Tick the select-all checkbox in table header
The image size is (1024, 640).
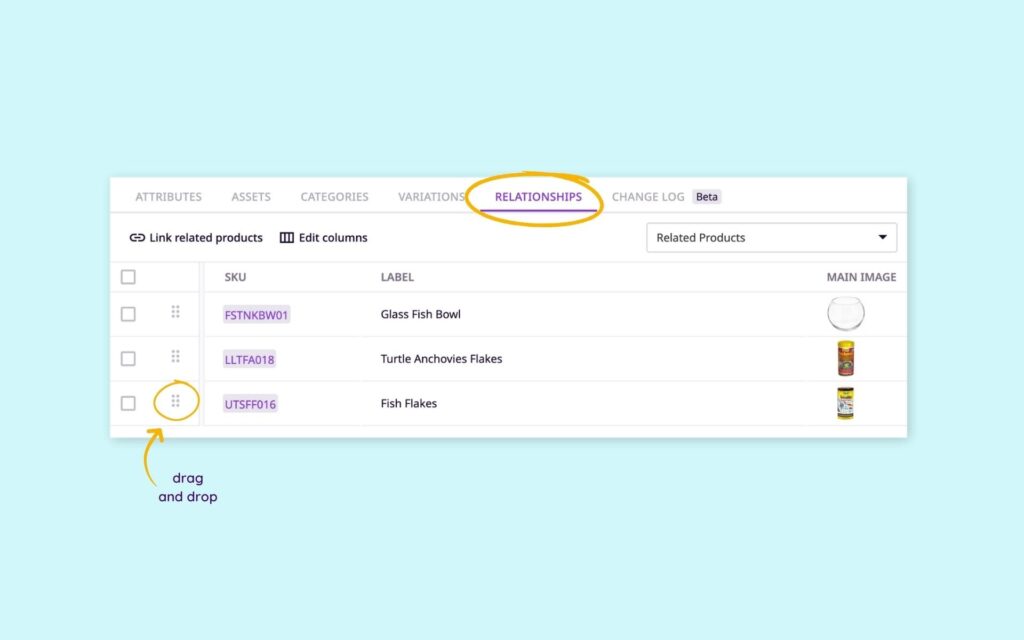tap(128, 277)
